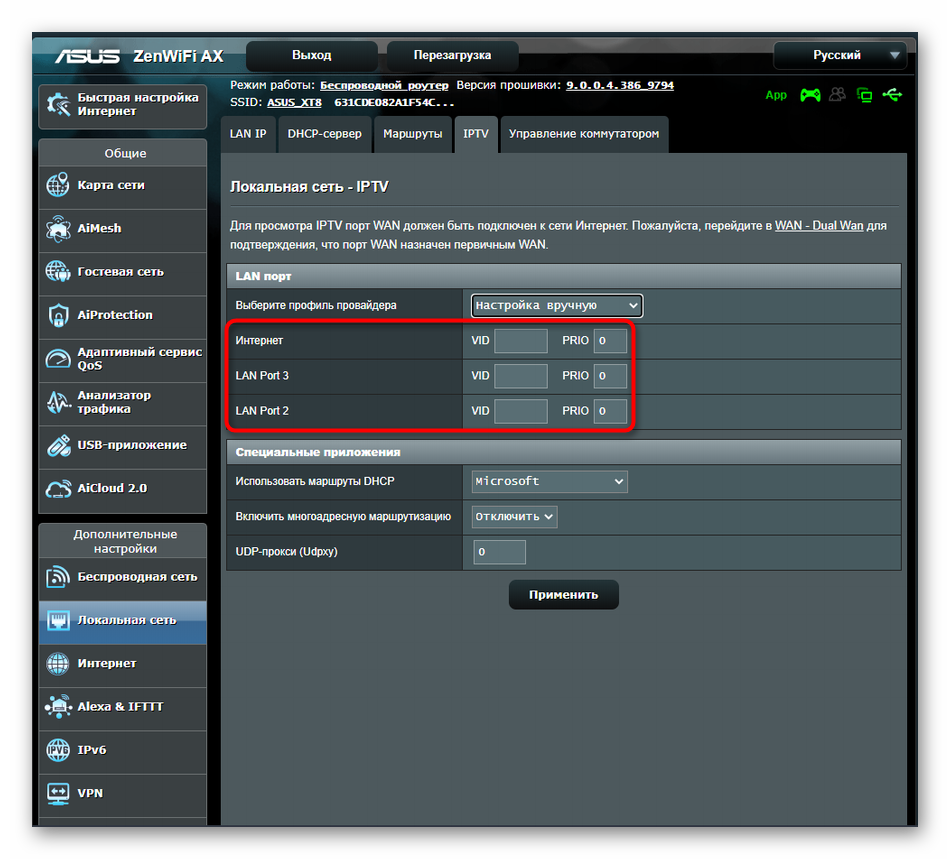Screen dimensions: 950x859
Task: Click the green gamepad status icon
Action: (x=808, y=95)
